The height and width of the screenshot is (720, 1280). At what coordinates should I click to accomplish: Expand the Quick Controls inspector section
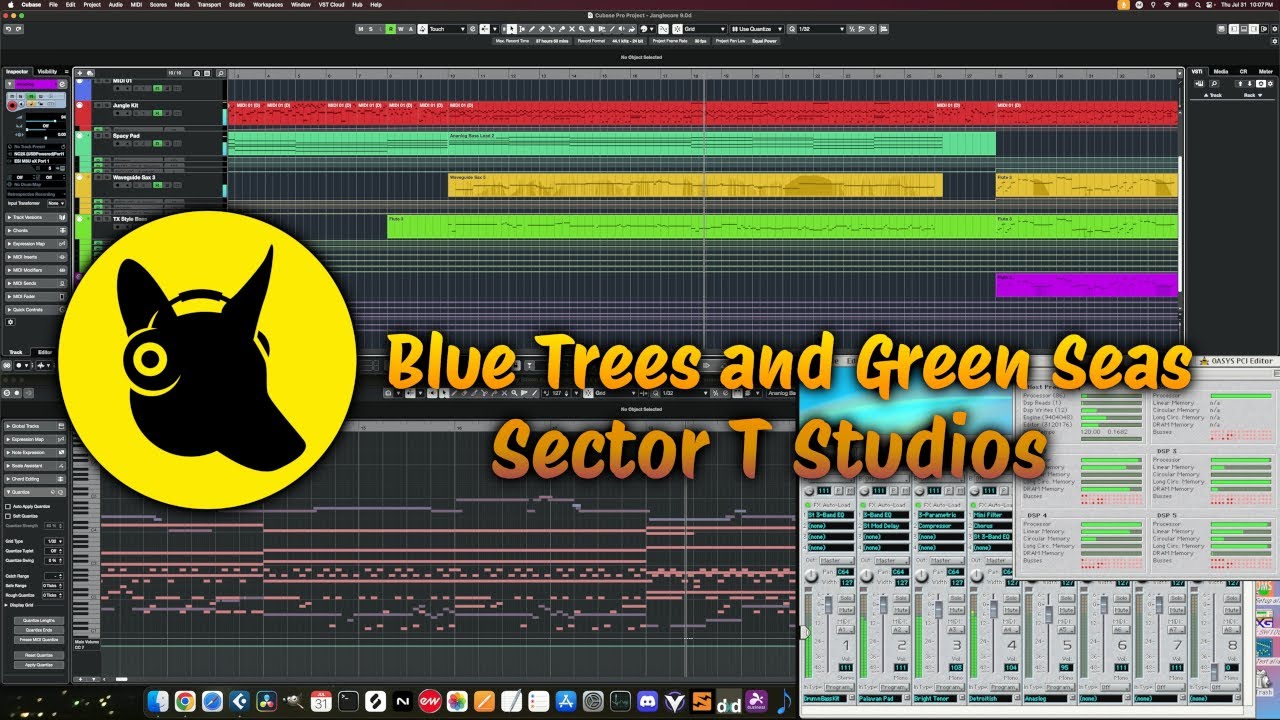(37, 310)
